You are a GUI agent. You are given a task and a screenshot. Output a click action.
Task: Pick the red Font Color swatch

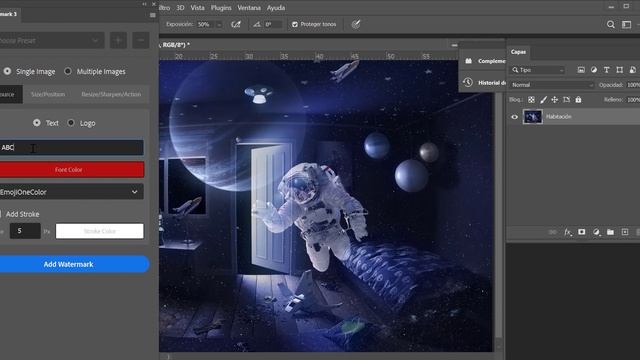point(72,169)
